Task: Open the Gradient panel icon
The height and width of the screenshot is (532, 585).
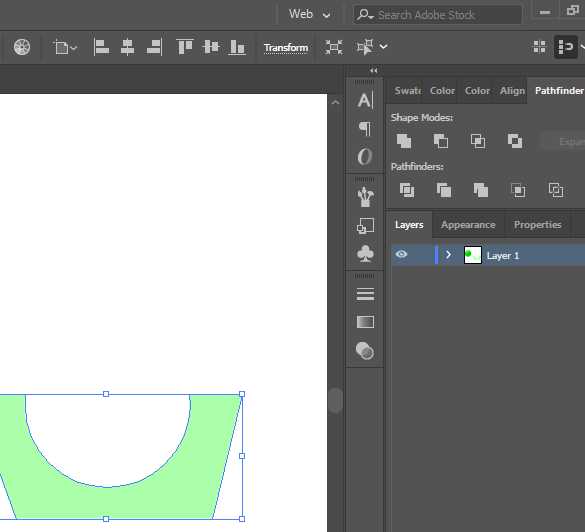Action: (365, 322)
